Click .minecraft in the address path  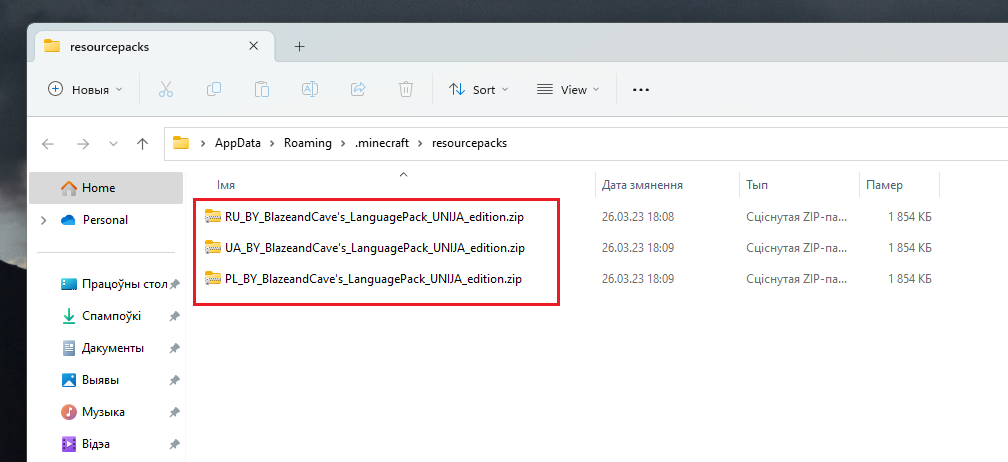tap(382, 143)
